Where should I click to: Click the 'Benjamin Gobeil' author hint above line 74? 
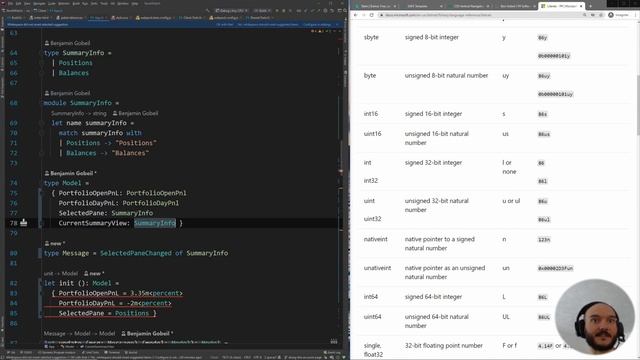click(70, 173)
